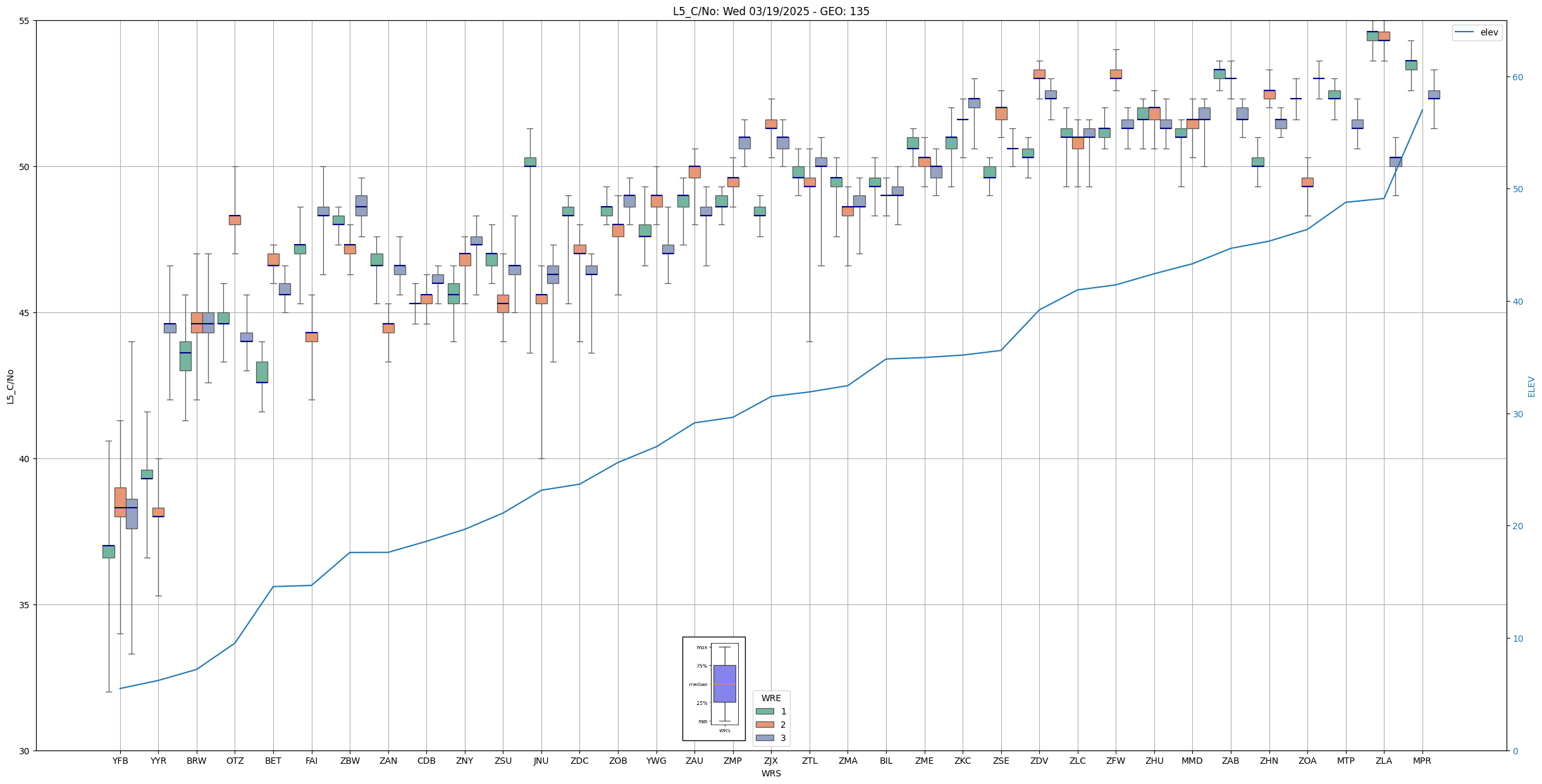Click the purple box in the inset diagram
Image resolution: width=1542 pixels, height=784 pixels.
724,683
